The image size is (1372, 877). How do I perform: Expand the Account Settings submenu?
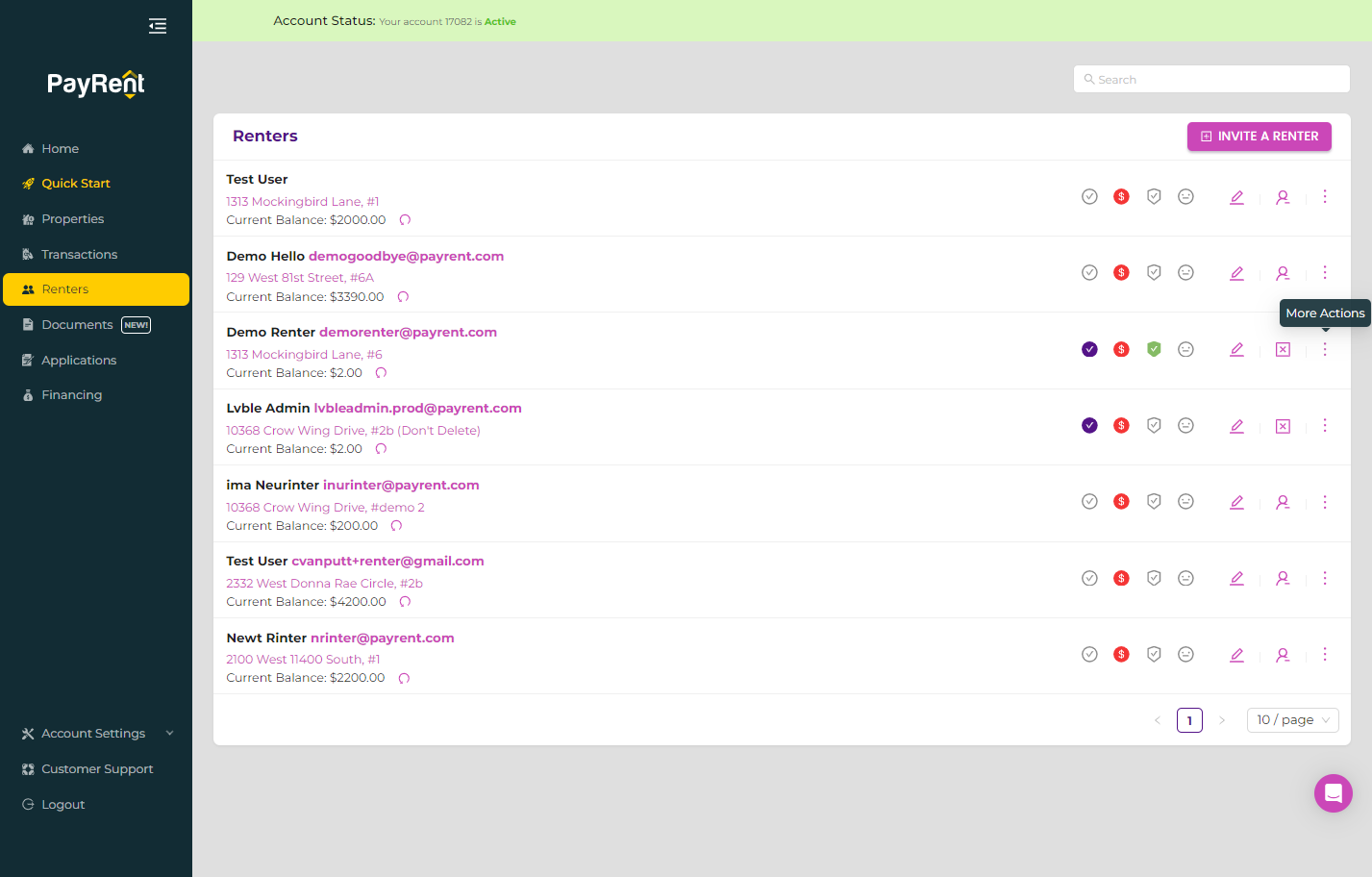click(x=96, y=734)
